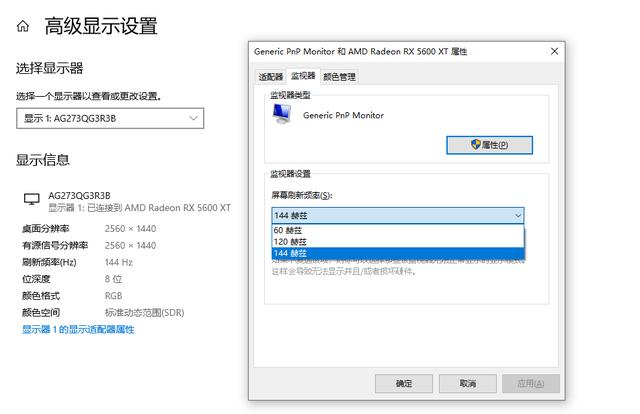The height and width of the screenshot is (414, 640).
Task: Confirm with the 确定 button
Action: [x=404, y=383]
